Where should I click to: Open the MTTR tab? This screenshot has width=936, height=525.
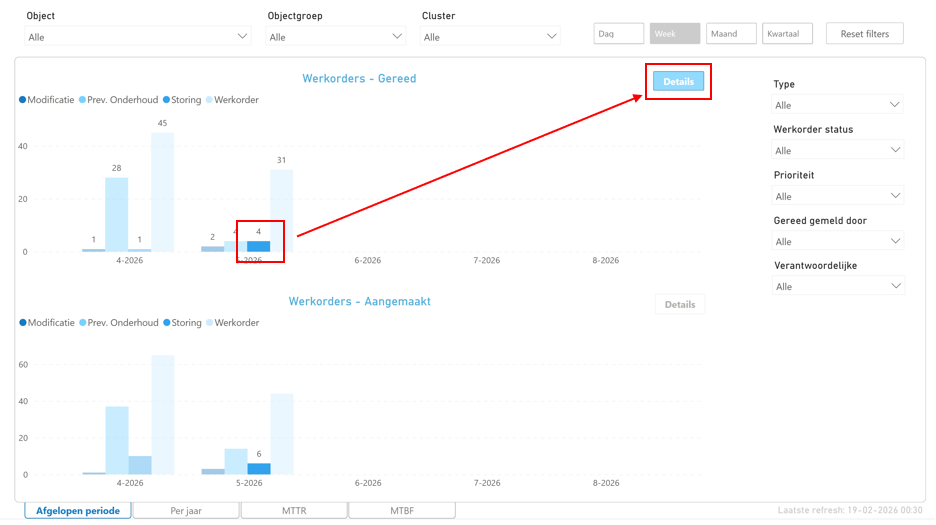tap(294, 511)
